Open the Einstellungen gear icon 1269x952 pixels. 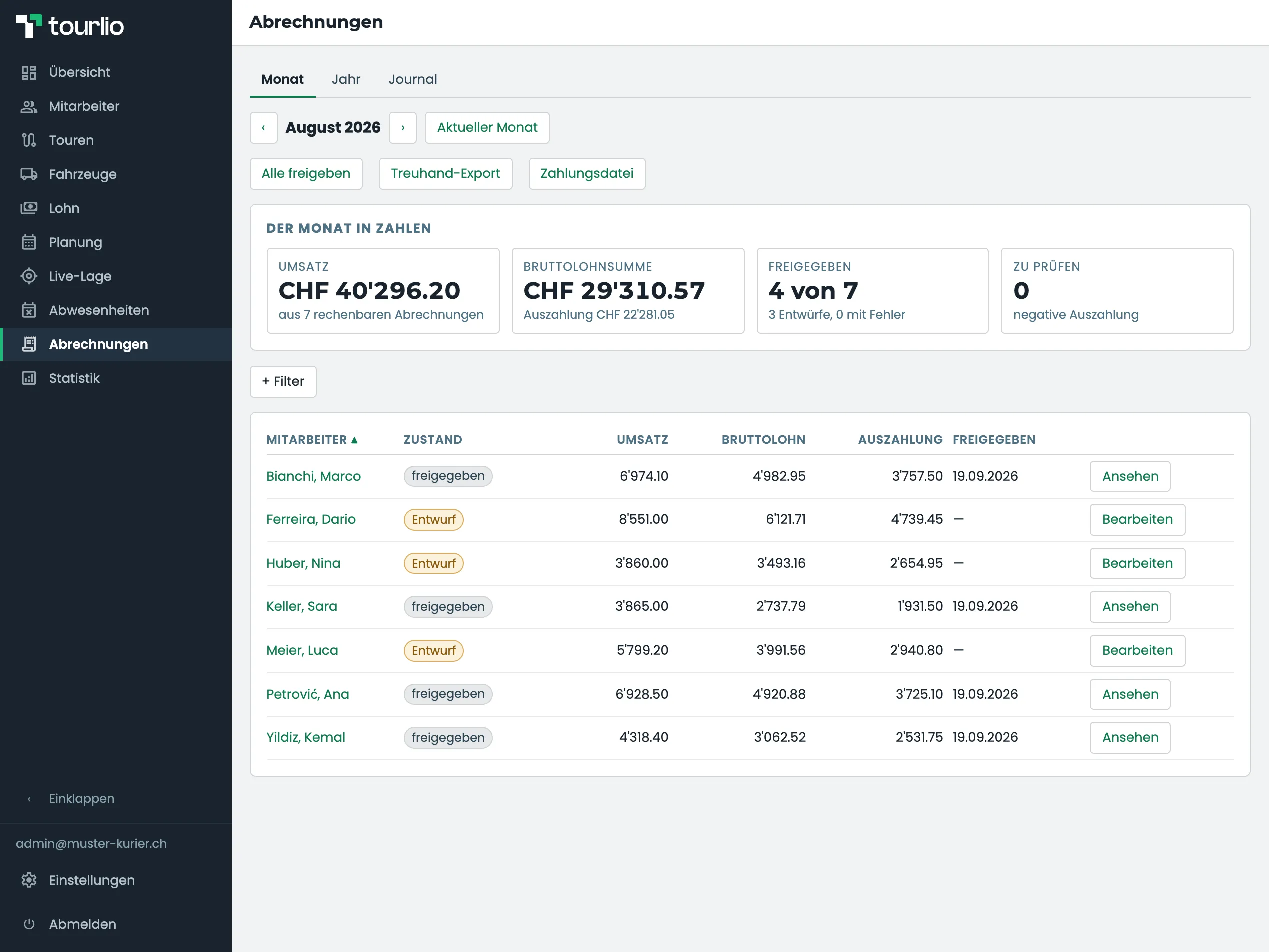[x=28, y=880]
